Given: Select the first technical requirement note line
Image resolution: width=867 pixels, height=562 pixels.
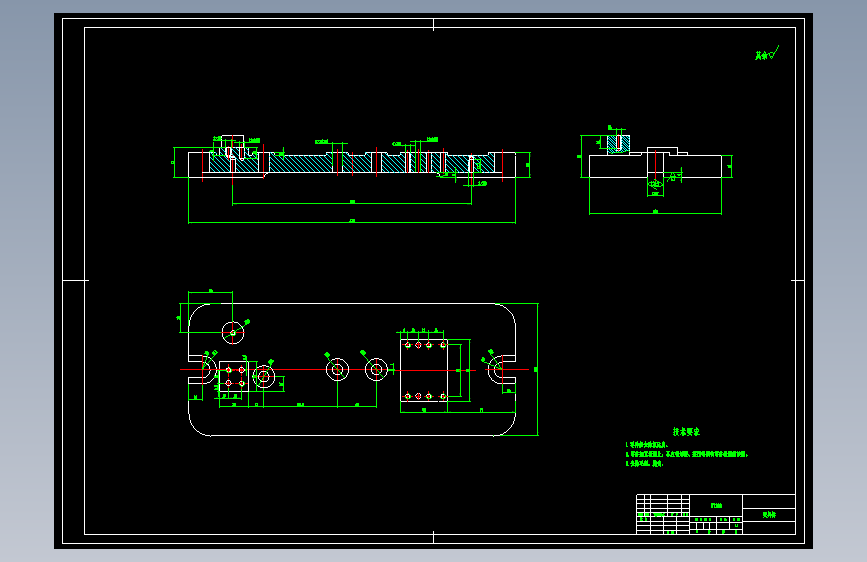Looking at the screenshot, I should click(x=647, y=445).
